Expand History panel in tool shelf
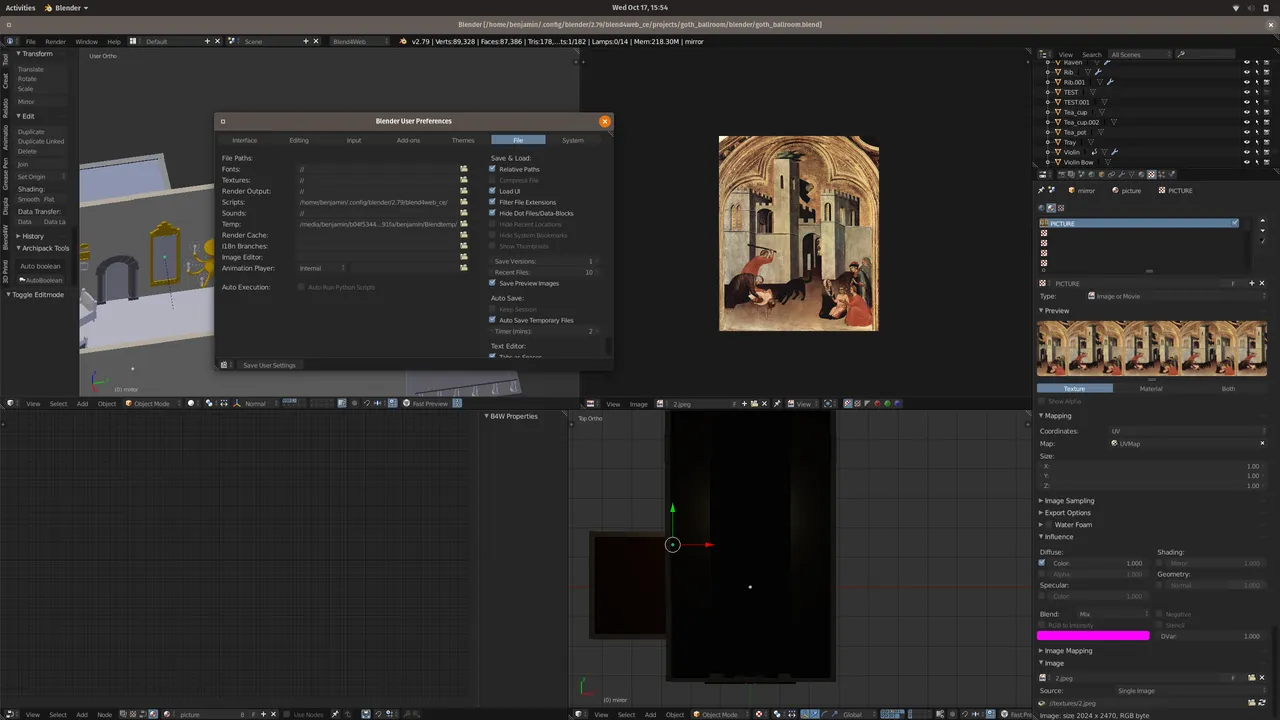1280x720 pixels. (x=30, y=236)
